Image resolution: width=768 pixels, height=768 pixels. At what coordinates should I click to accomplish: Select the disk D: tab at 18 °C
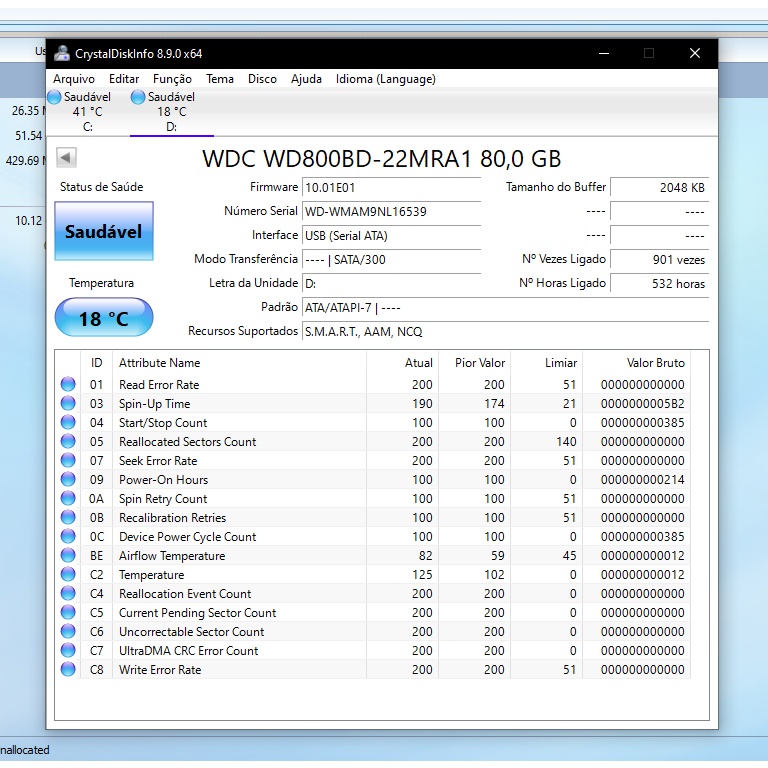pyautogui.click(x=171, y=112)
